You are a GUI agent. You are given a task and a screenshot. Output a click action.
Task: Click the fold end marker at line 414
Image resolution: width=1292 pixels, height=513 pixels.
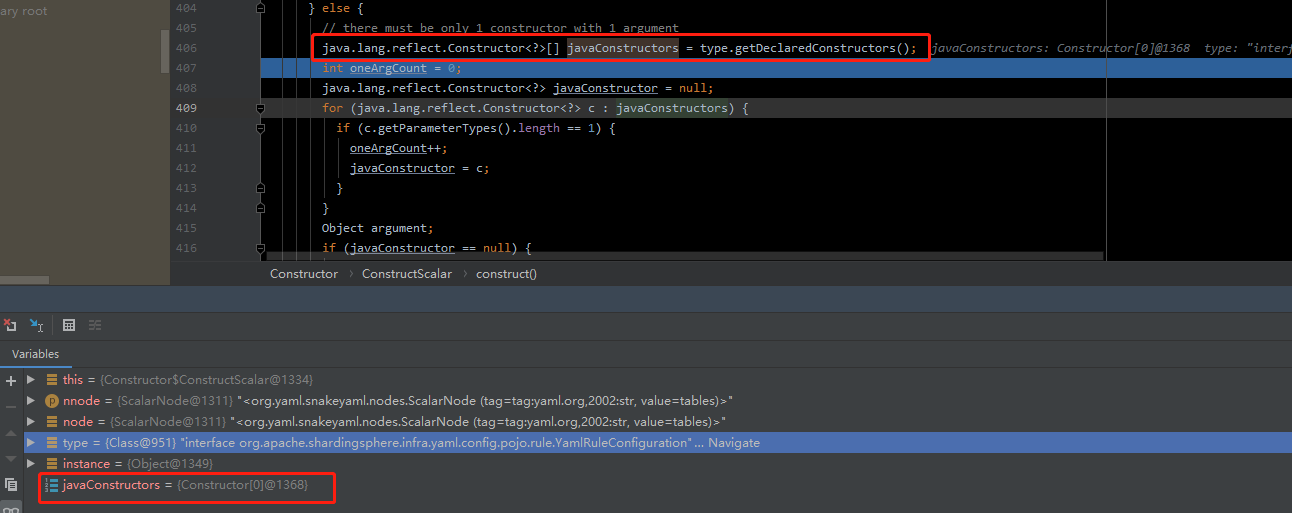pyautogui.click(x=261, y=208)
